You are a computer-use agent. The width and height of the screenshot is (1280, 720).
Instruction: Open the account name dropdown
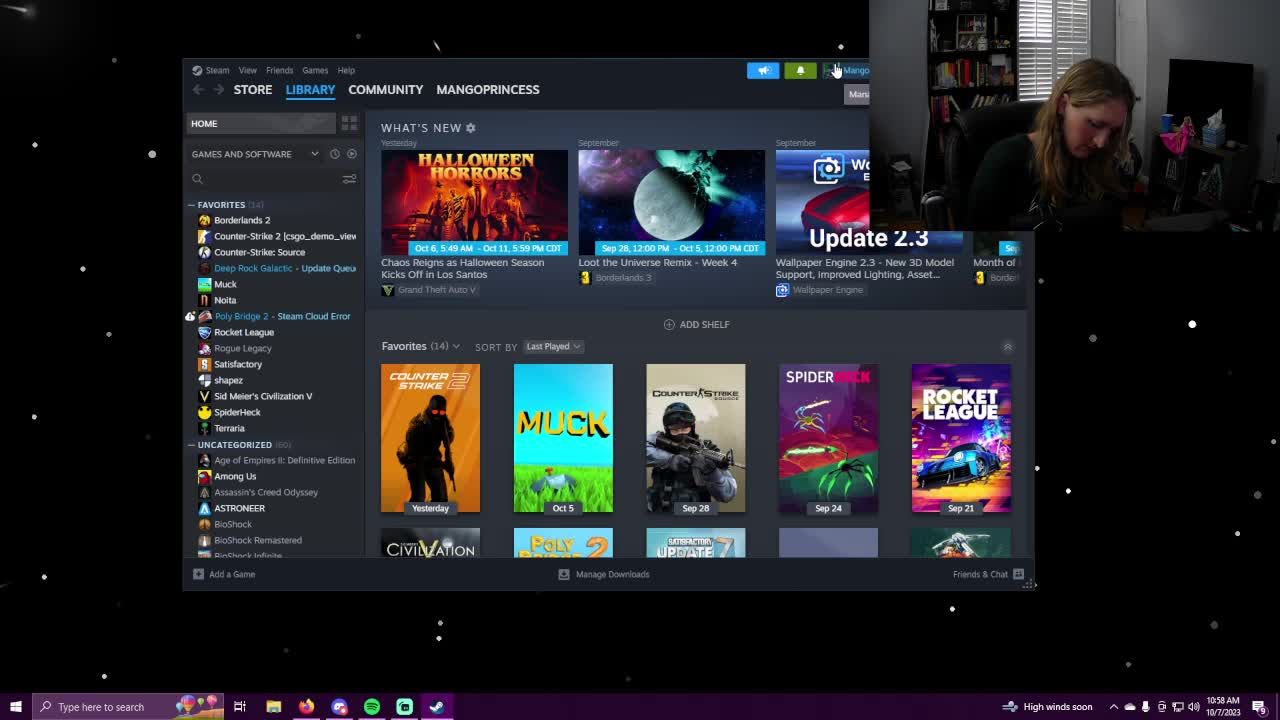pyautogui.click(x=847, y=70)
